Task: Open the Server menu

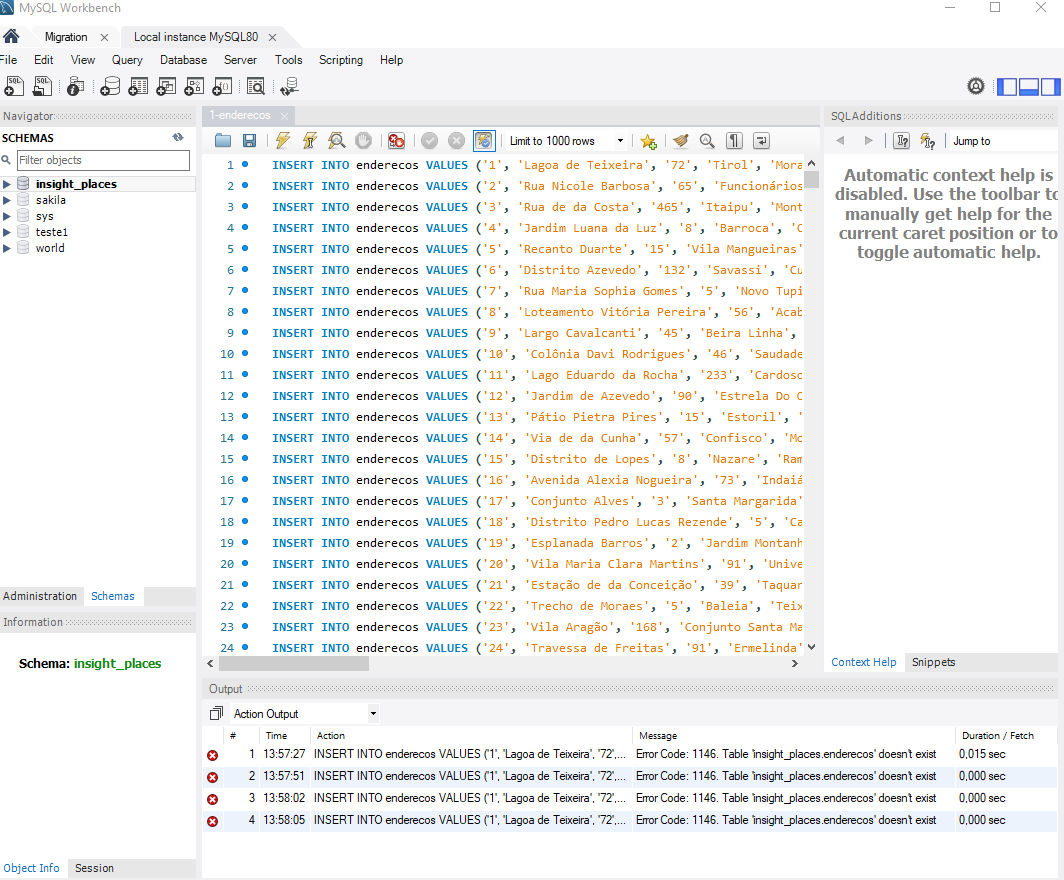Action: pyautogui.click(x=240, y=60)
